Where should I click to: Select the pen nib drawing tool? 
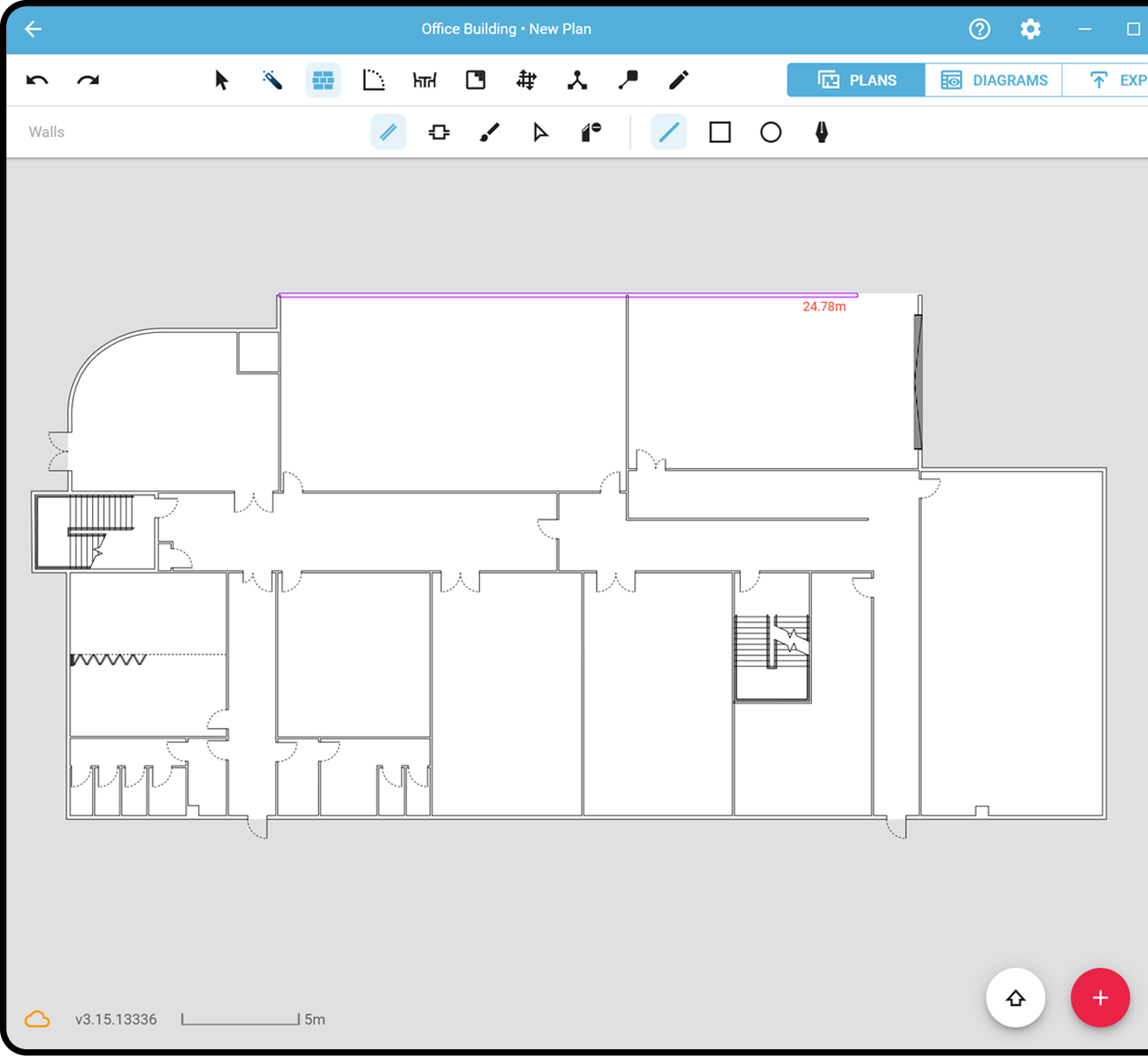[821, 132]
